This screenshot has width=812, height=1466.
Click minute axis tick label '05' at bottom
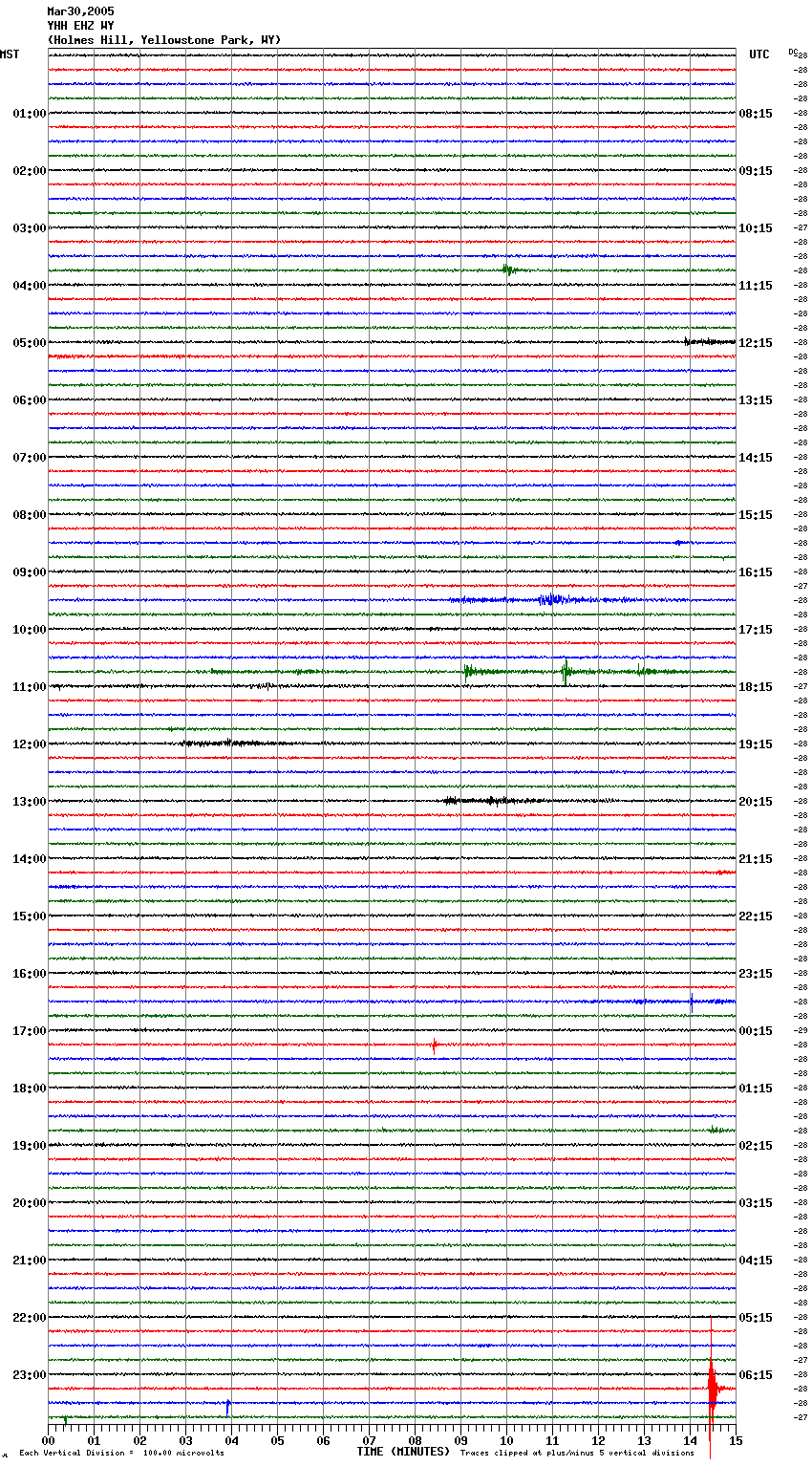[x=277, y=1440]
